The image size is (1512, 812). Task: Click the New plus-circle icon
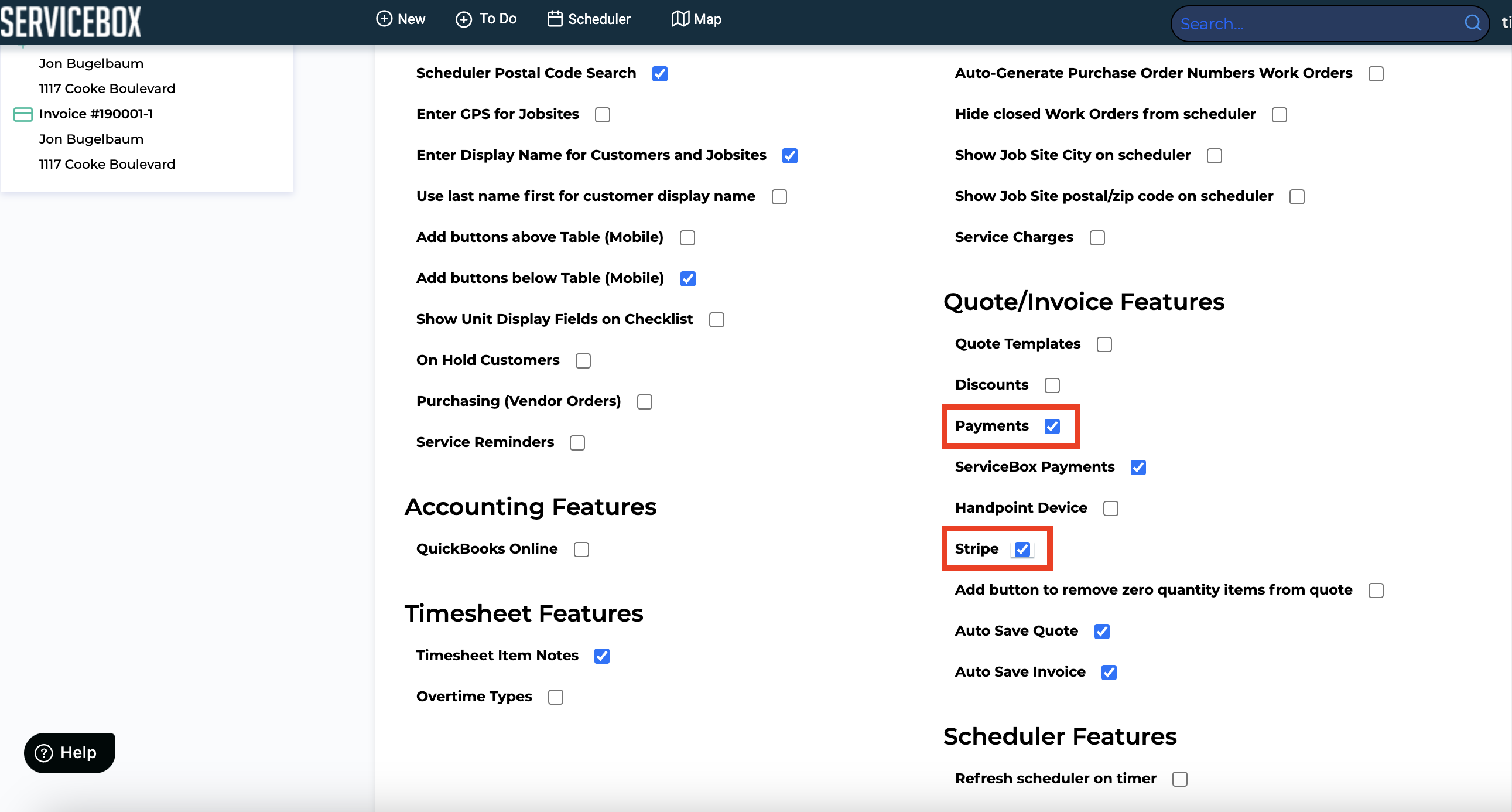384,19
